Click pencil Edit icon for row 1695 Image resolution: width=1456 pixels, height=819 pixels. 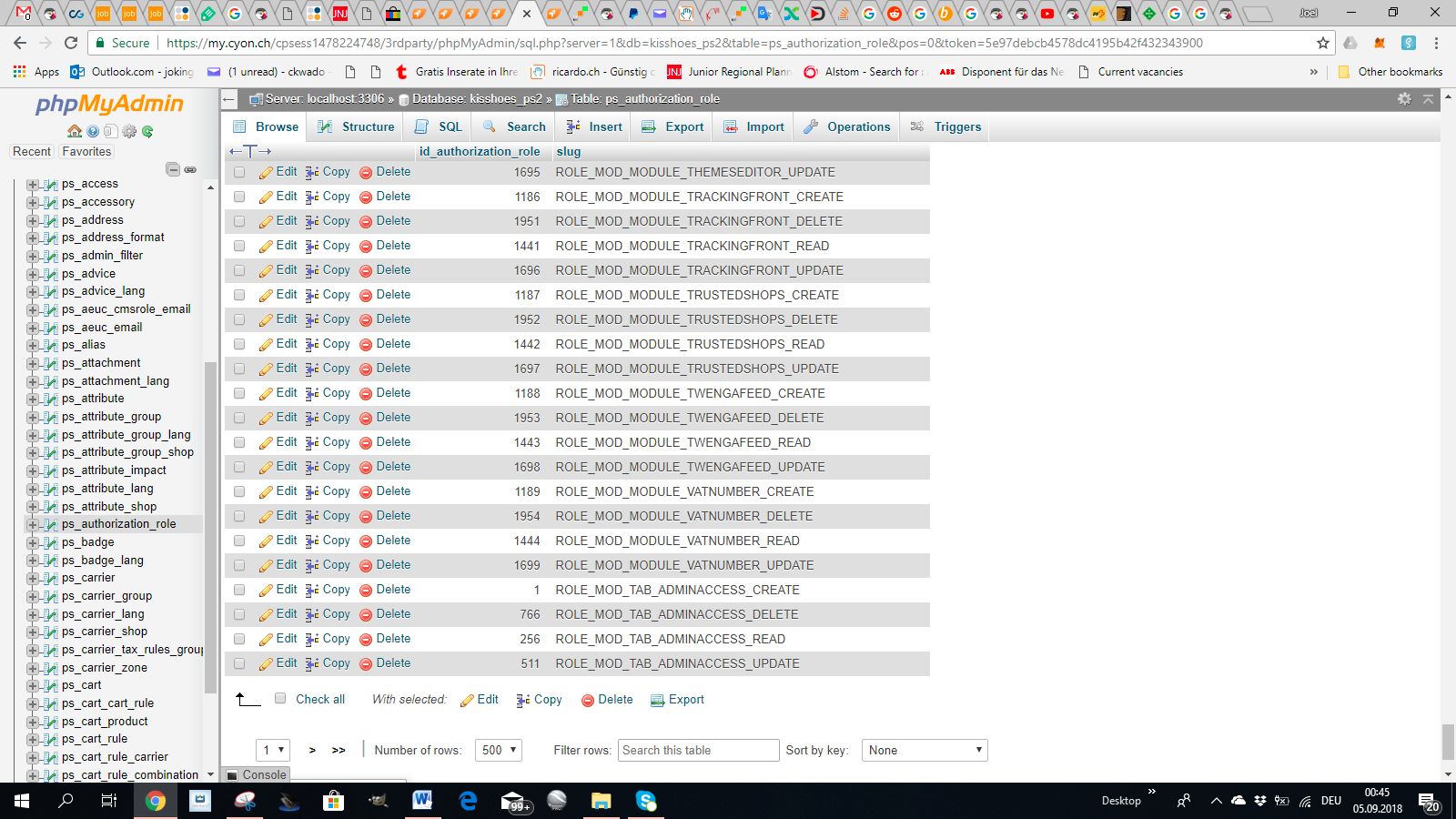(x=266, y=172)
